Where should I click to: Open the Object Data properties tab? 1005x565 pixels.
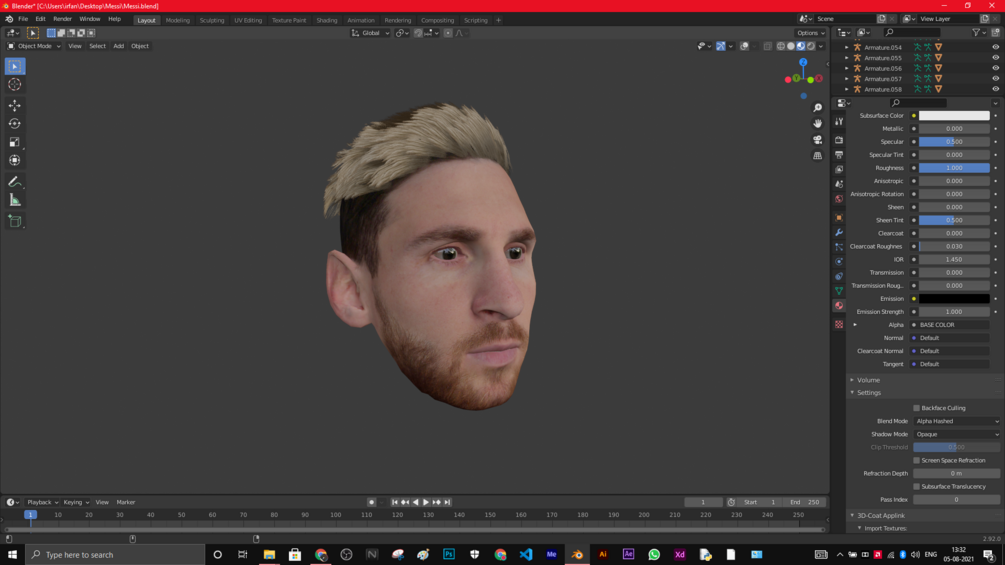click(x=839, y=291)
